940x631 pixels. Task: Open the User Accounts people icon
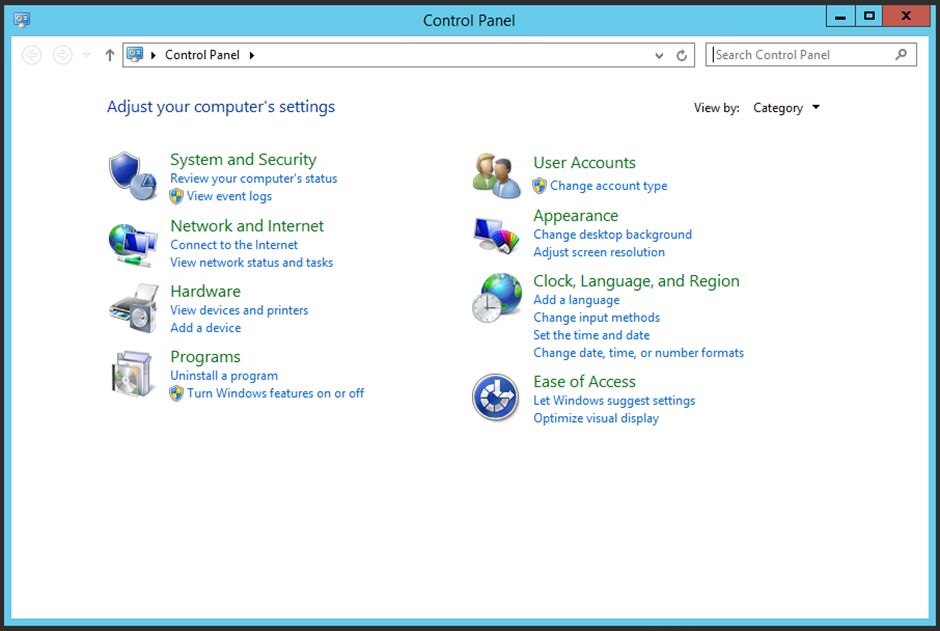click(x=496, y=176)
